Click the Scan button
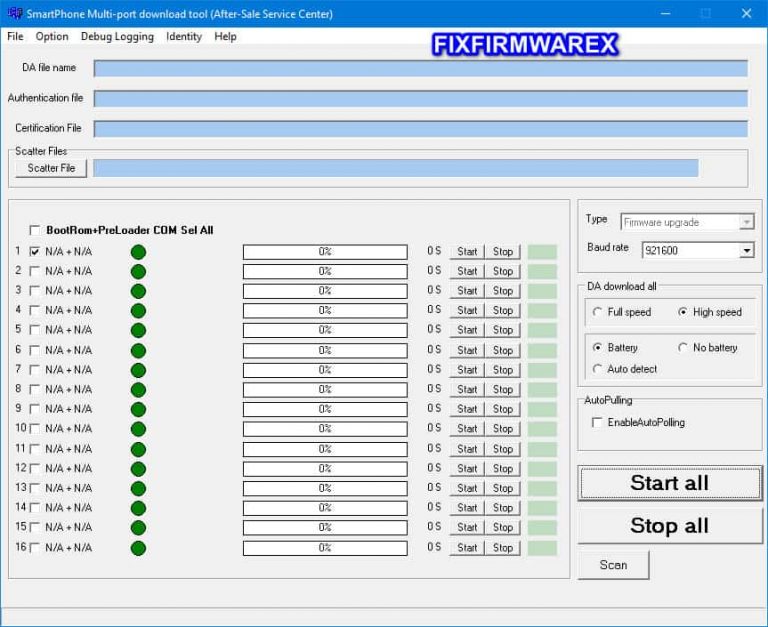The width and height of the screenshot is (768, 627). (x=613, y=565)
